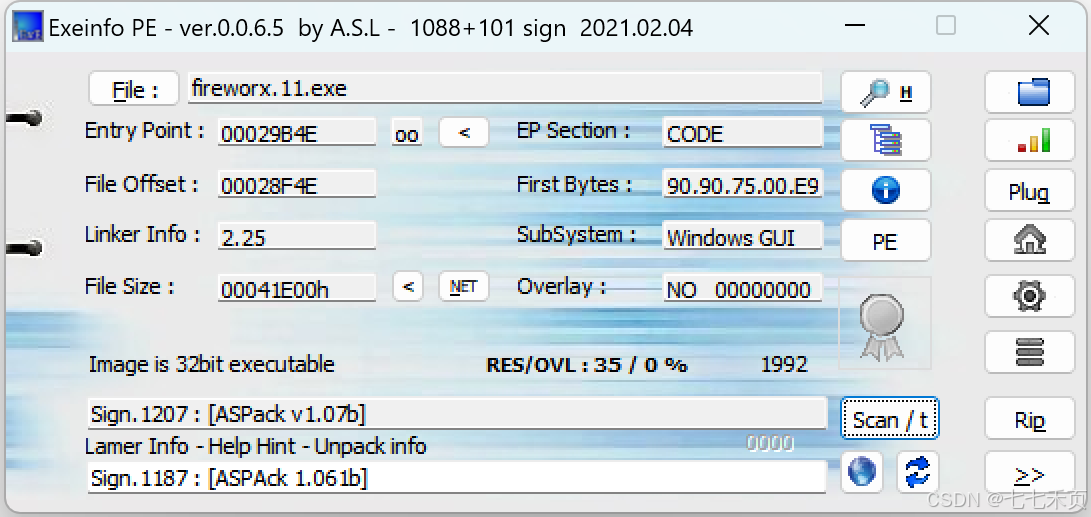Click the RES/OVL : 35 / 0 % text
This screenshot has width=1091, height=517.
coord(587,365)
